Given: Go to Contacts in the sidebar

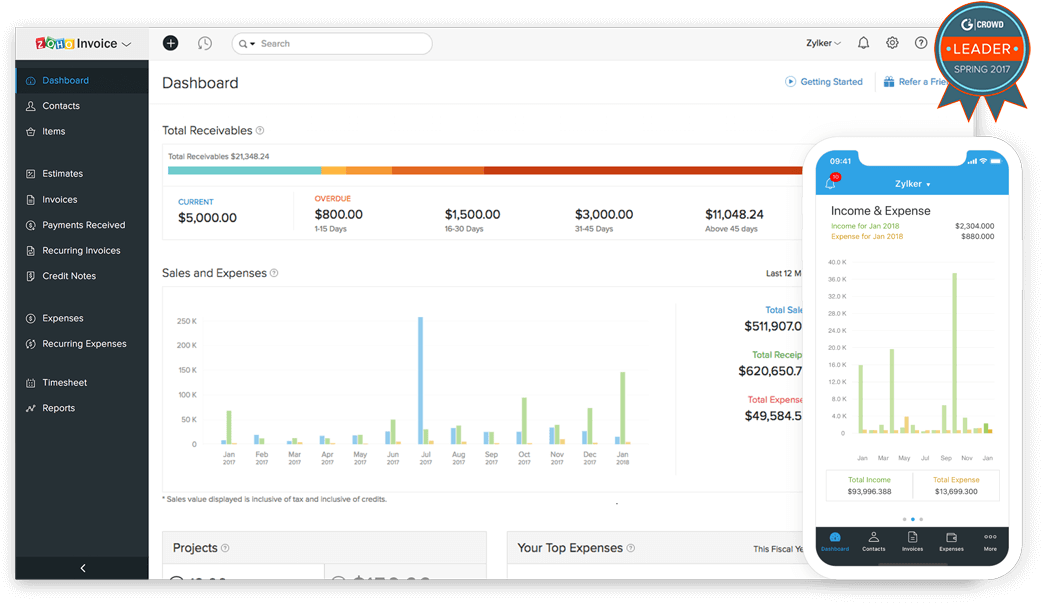Looking at the screenshot, I should coord(82,106).
